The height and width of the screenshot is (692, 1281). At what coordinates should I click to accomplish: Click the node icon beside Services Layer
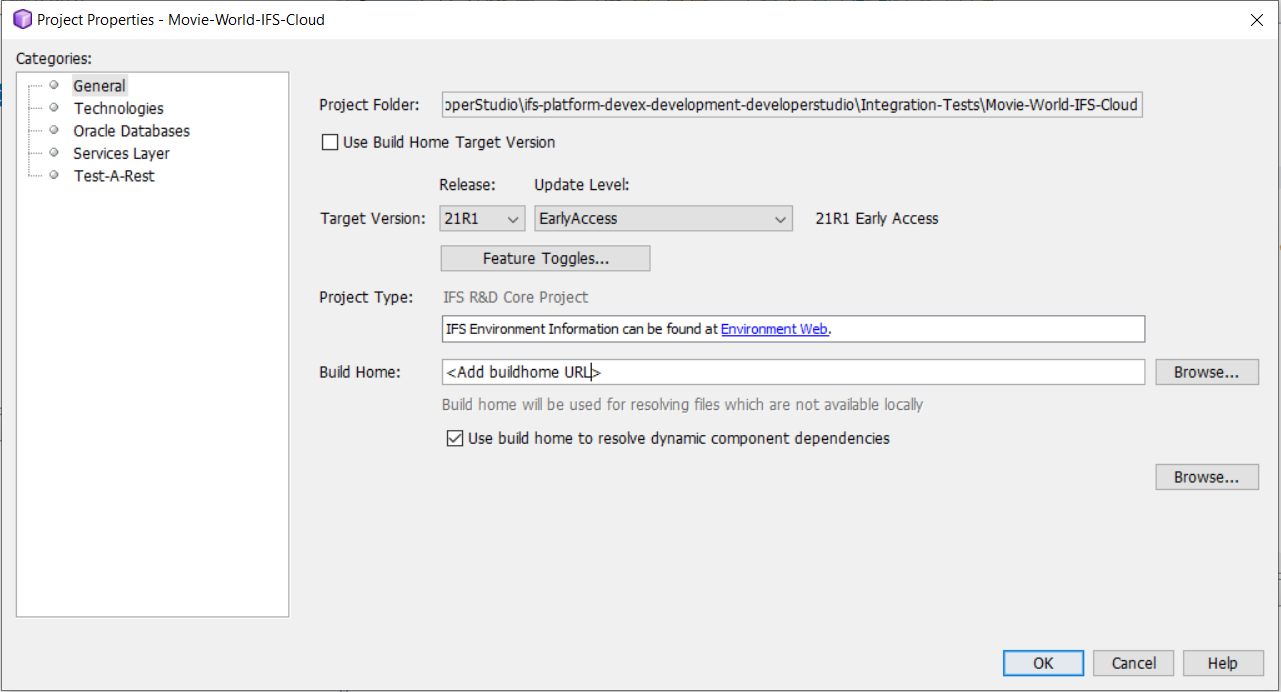pos(54,153)
